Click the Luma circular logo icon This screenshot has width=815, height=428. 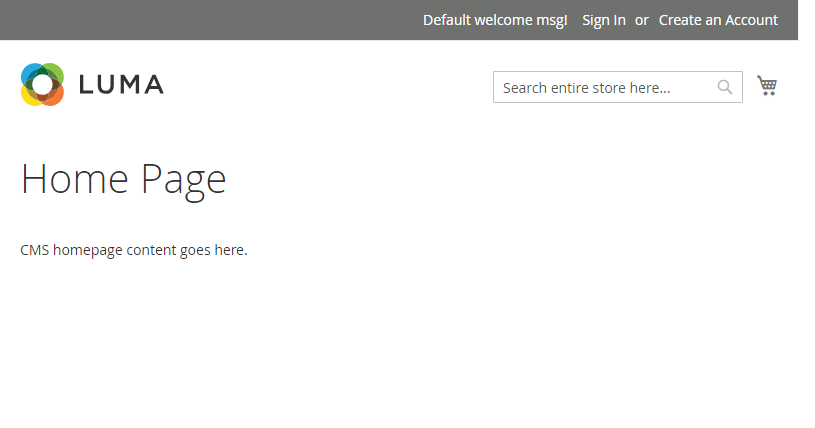[x=42, y=85]
